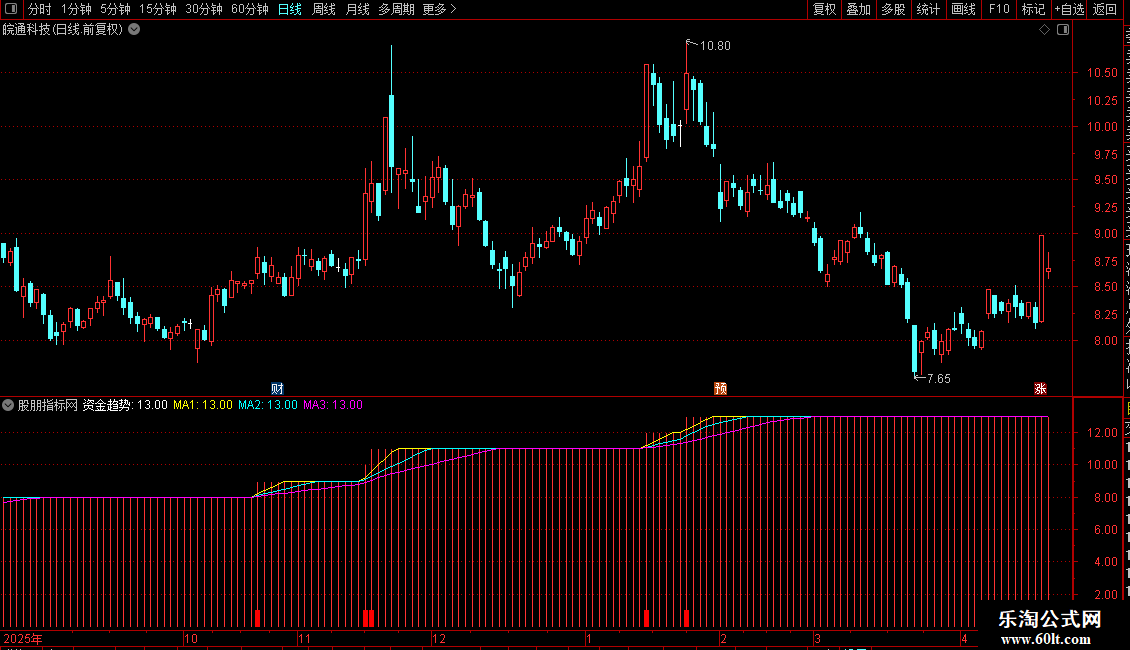Open the 复权 adjustment menu
The width and height of the screenshot is (1130, 650).
tap(824, 9)
